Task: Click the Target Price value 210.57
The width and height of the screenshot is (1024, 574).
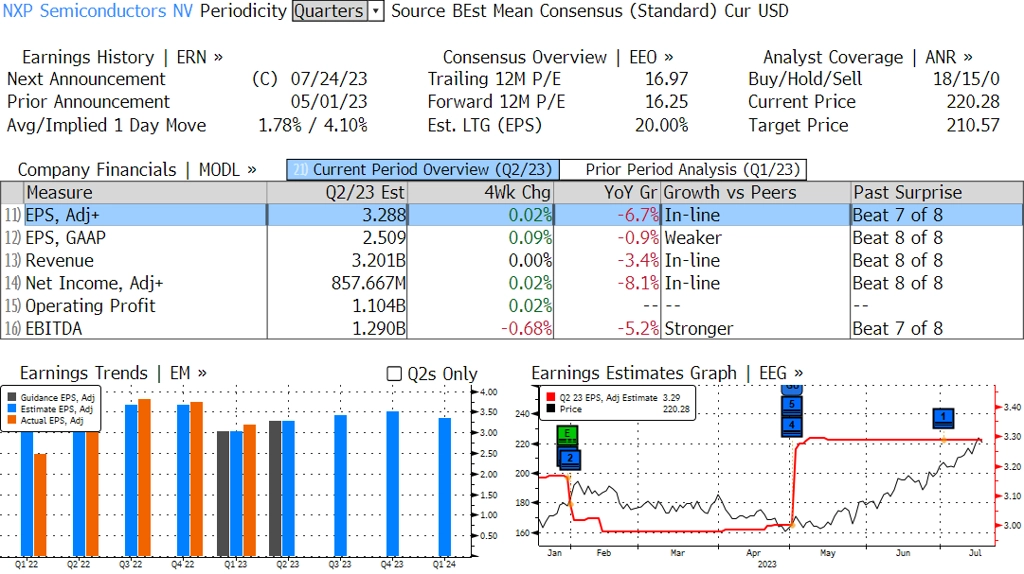Action: point(973,125)
